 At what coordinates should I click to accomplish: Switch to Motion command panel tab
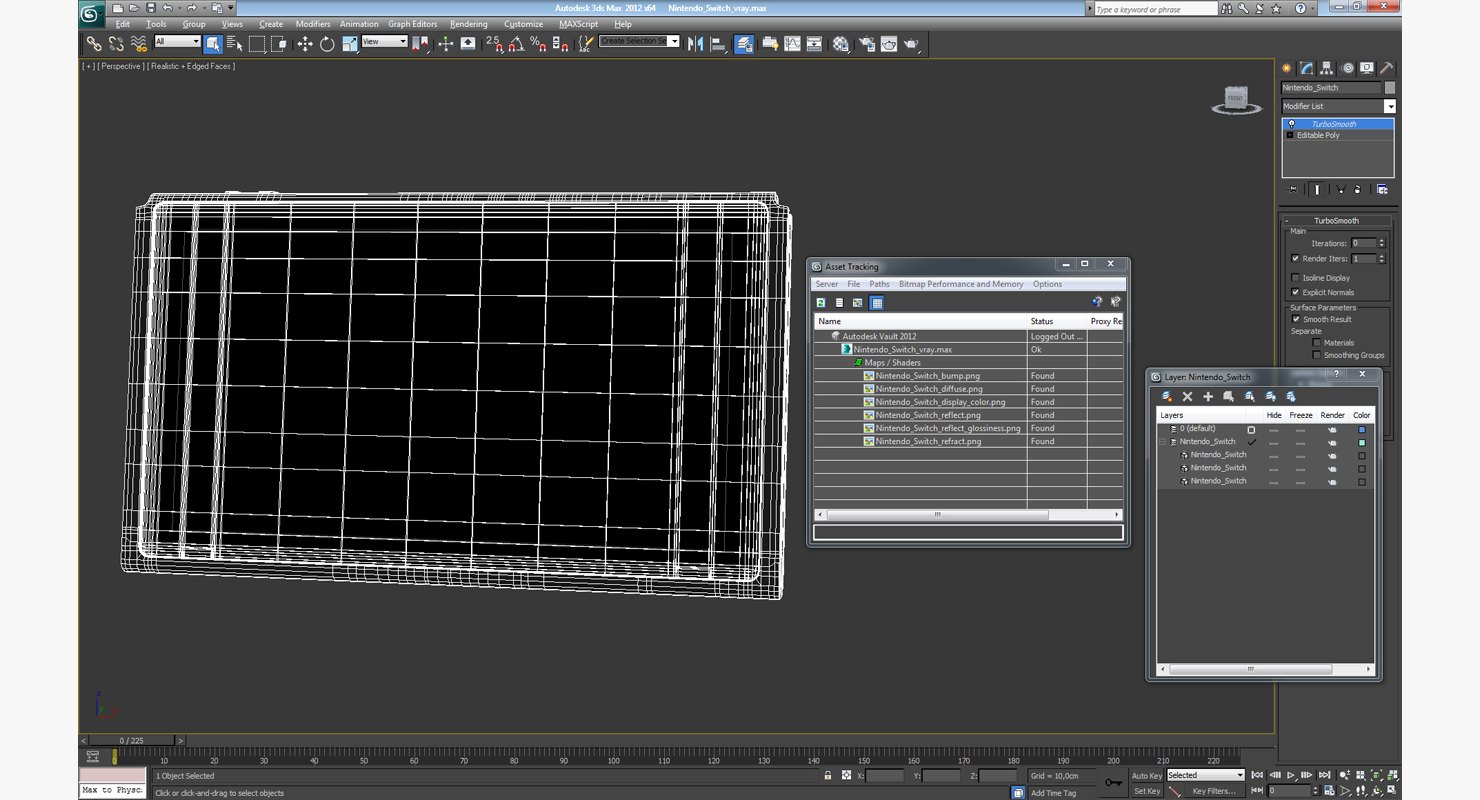tap(1347, 68)
